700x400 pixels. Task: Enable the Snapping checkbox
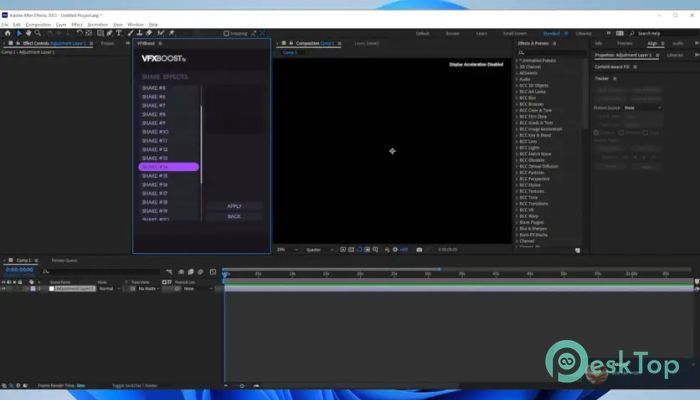226,33
